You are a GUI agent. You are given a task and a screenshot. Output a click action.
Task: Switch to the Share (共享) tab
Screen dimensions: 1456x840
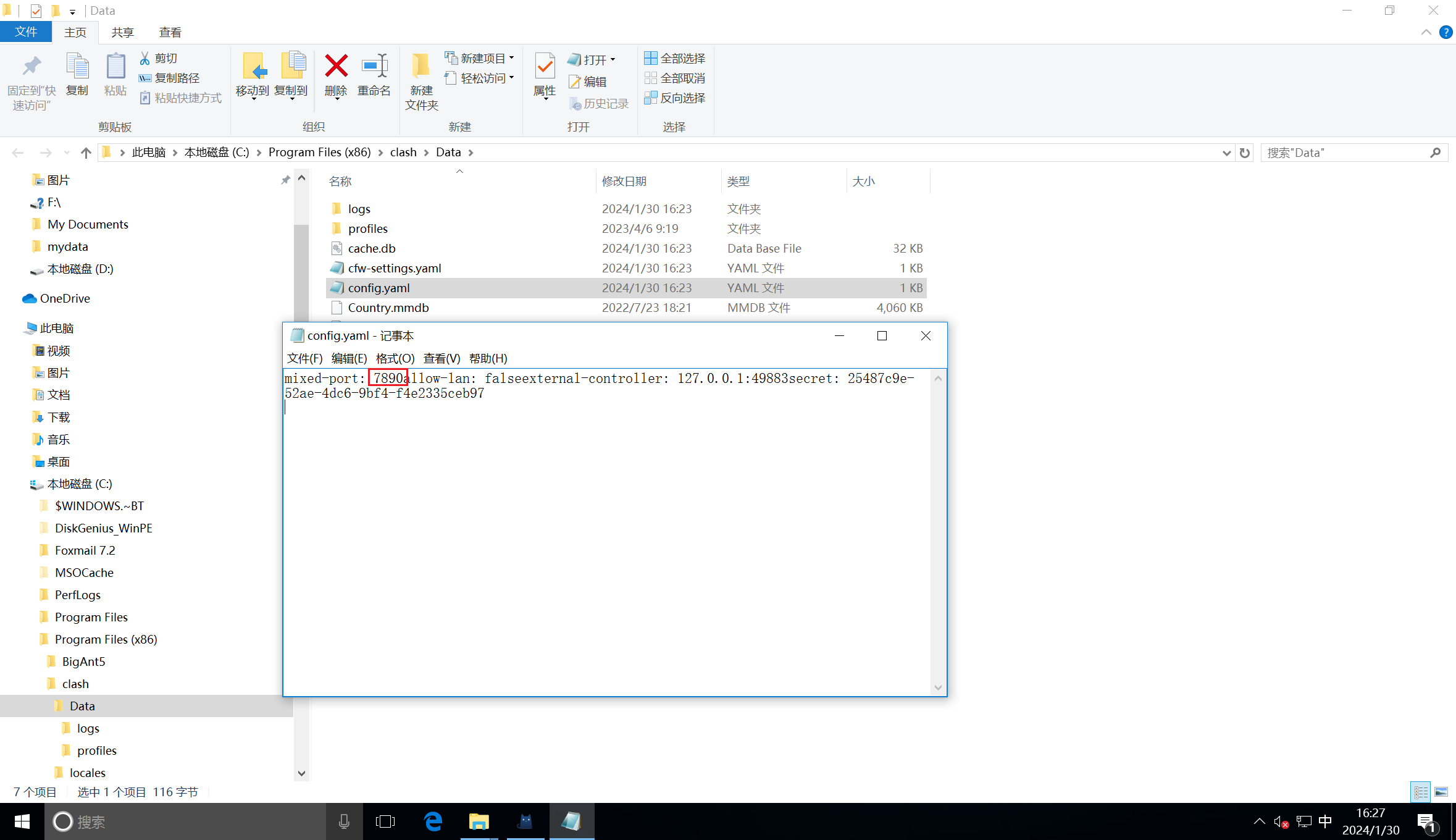122,32
